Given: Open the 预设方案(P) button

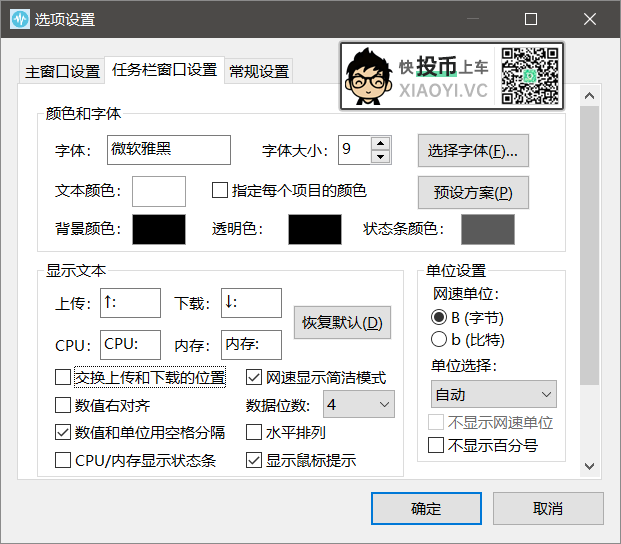Looking at the screenshot, I should pyautogui.click(x=473, y=192).
